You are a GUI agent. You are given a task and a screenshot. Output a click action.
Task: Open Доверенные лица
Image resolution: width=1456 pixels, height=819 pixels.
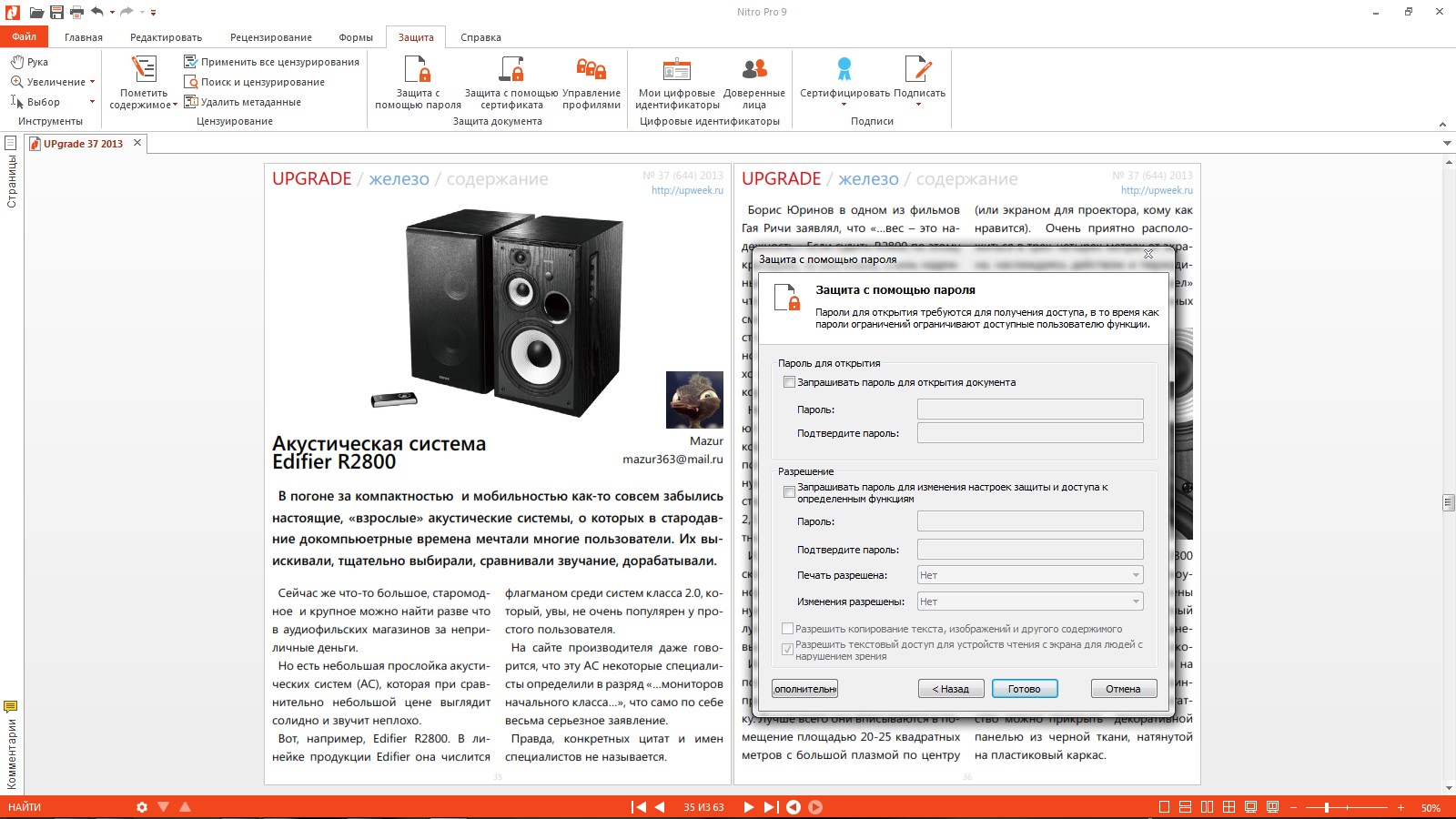754,82
